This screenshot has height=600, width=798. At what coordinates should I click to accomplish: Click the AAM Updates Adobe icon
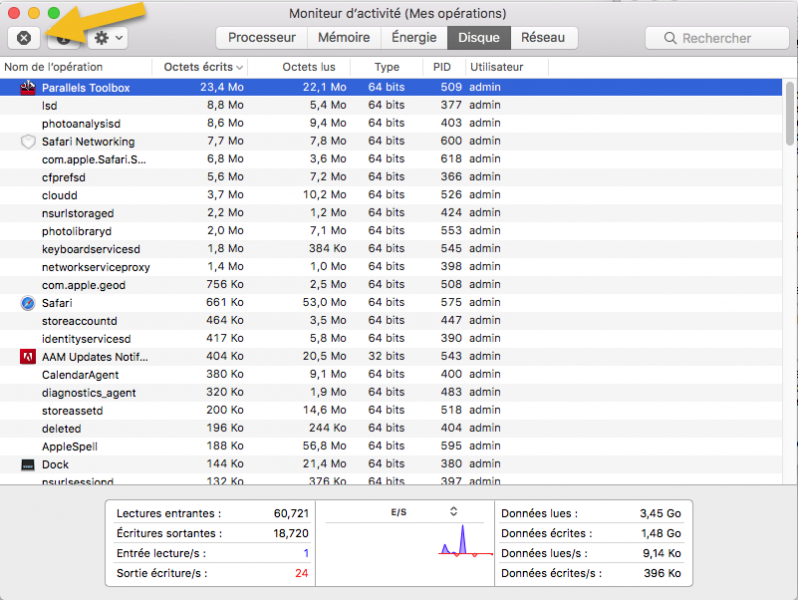(27, 357)
